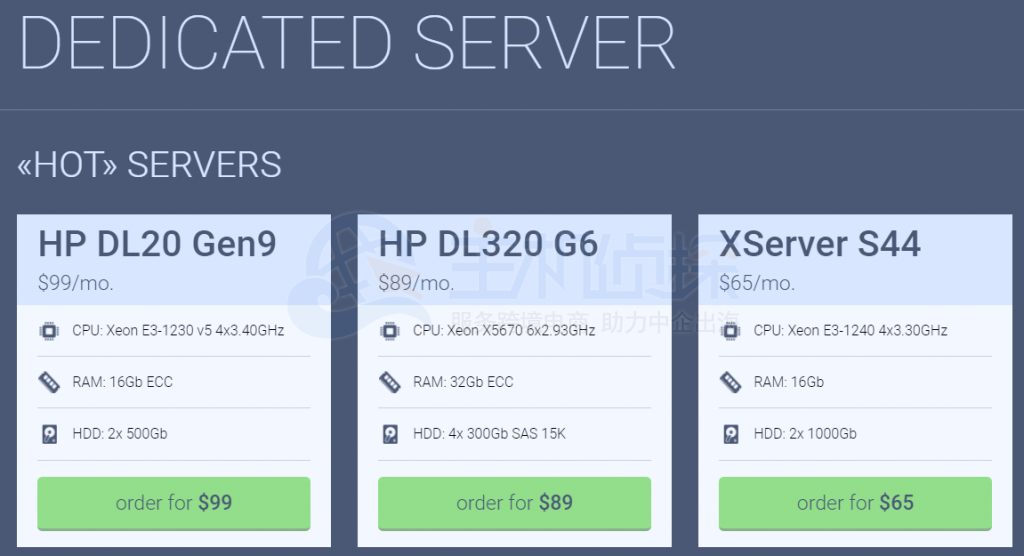
Task: Click RAM icon in HP DL20 Gen9 card
Action: [49, 382]
